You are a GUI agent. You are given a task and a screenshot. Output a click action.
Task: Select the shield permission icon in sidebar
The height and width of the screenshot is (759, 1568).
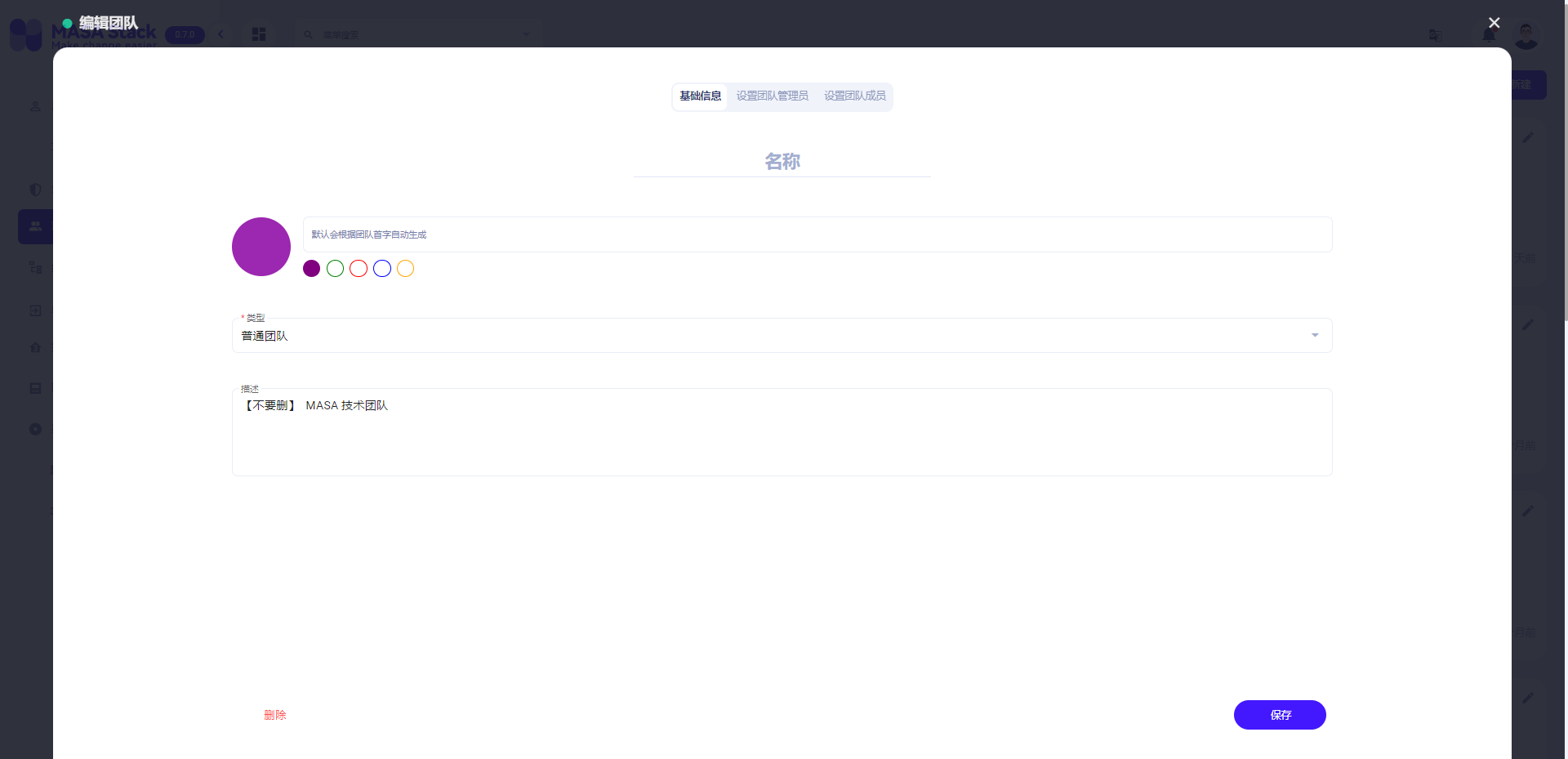coord(35,190)
